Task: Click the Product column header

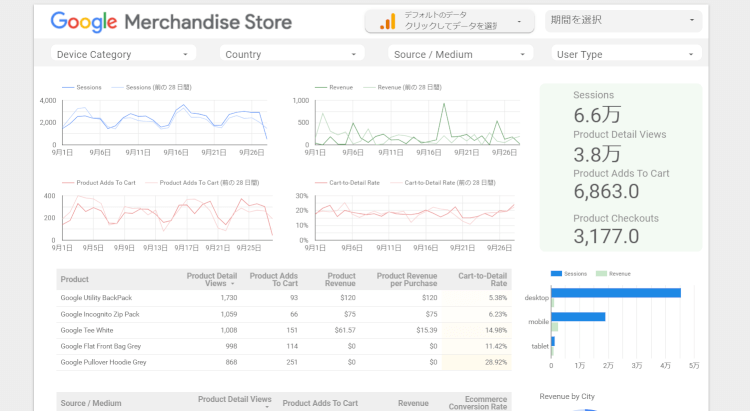Action: pos(75,279)
